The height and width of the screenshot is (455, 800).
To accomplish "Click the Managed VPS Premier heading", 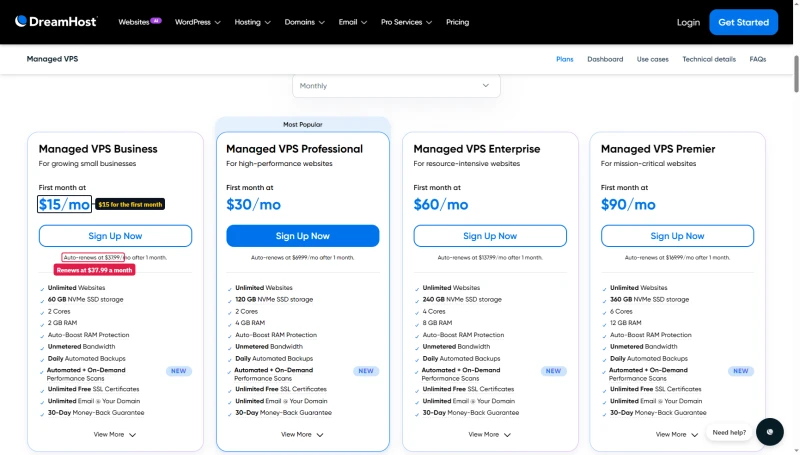I will pos(658,149).
